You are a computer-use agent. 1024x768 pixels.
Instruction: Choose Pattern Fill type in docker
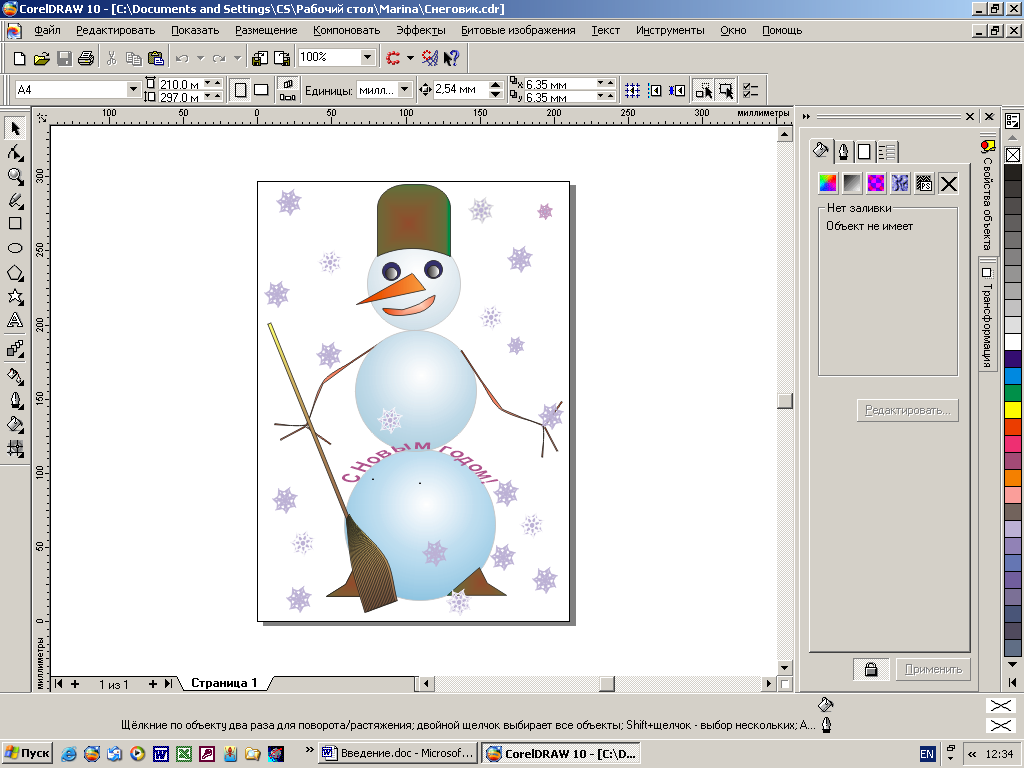(x=876, y=184)
